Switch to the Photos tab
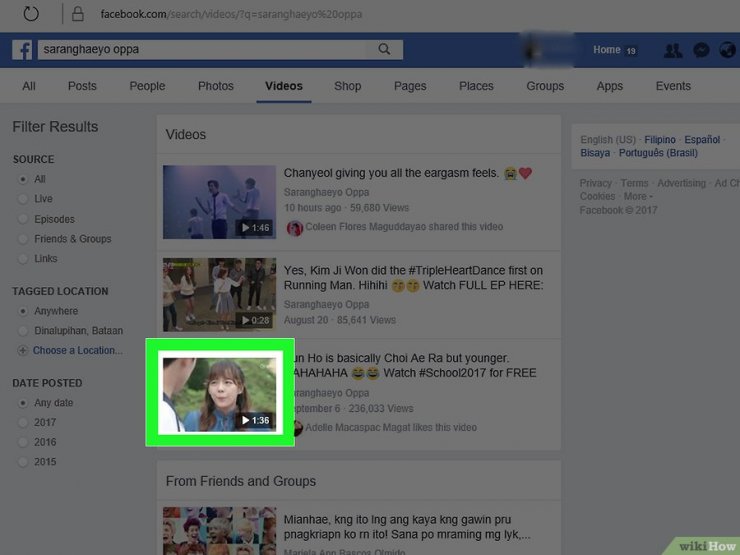The image size is (740, 555). (216, 86)
